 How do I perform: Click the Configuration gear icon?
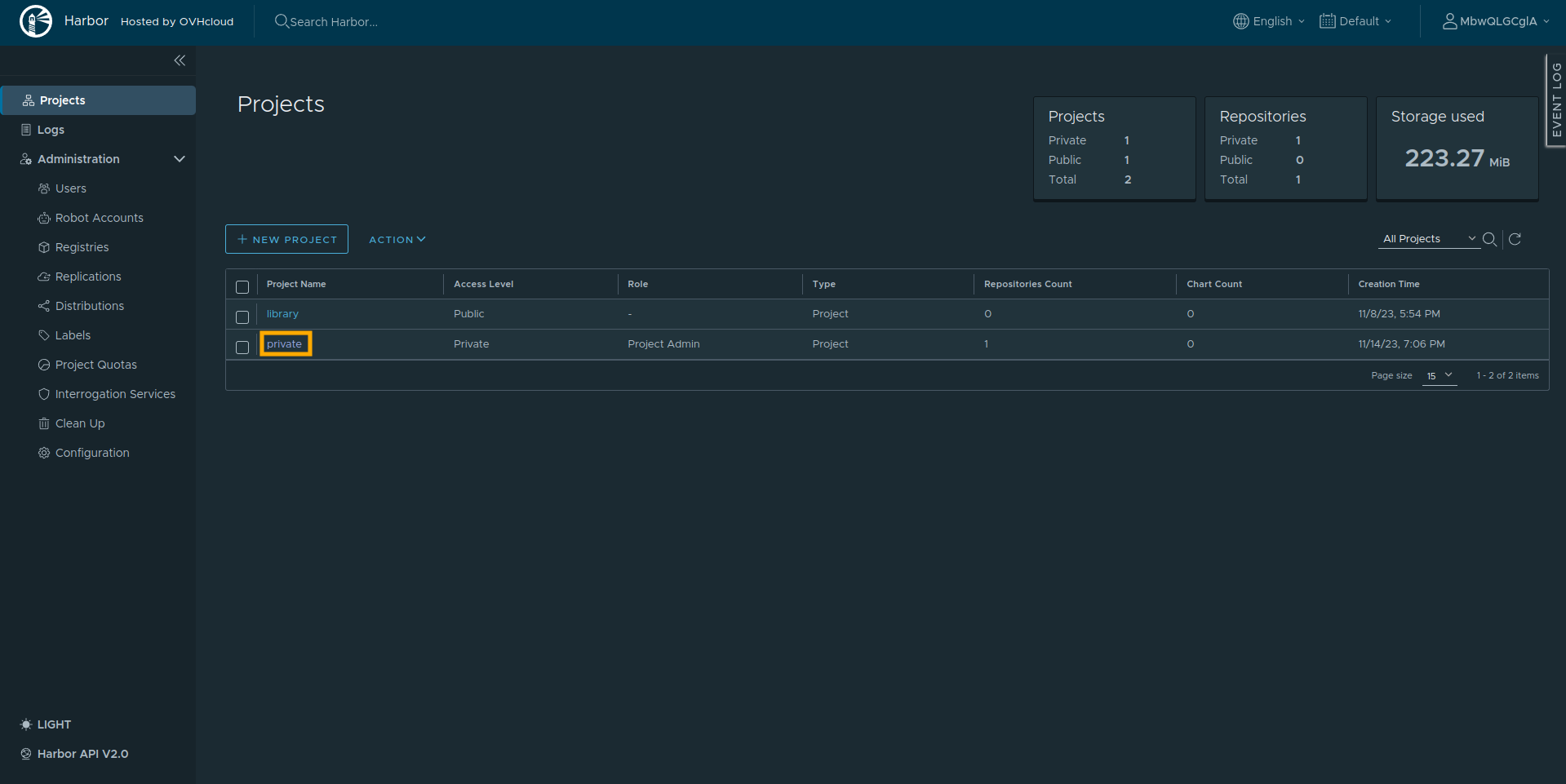44,453
